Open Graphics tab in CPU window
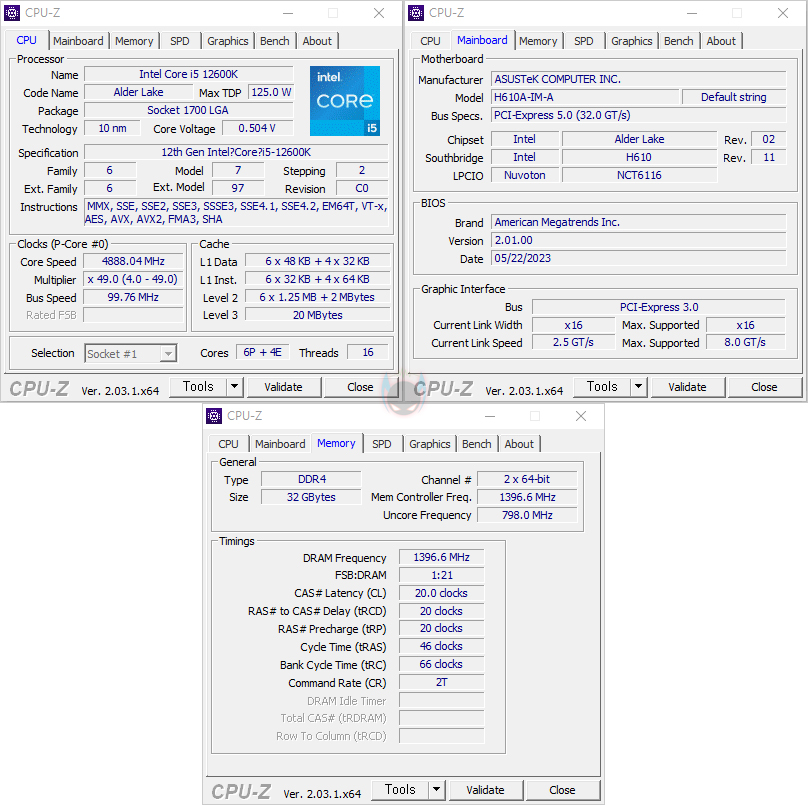 pos(227,41)
